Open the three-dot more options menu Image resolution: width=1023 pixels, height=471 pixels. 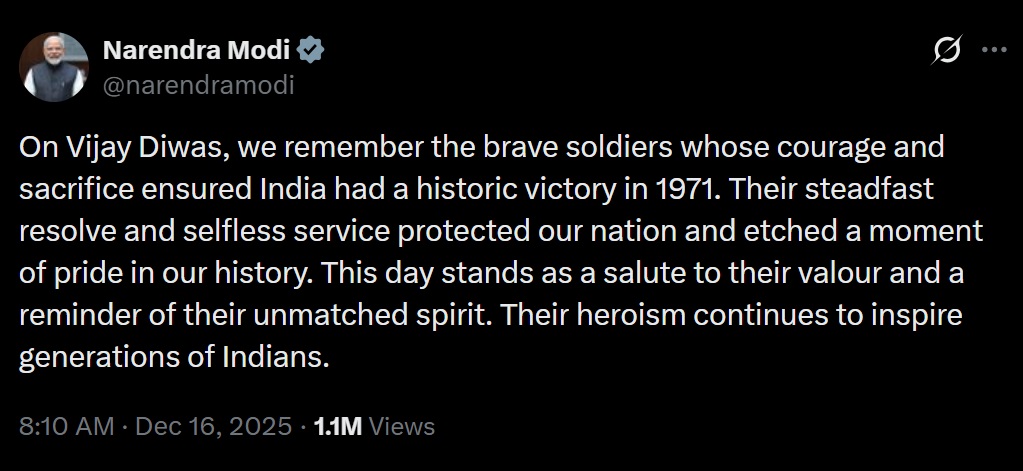tap(993, 50)
